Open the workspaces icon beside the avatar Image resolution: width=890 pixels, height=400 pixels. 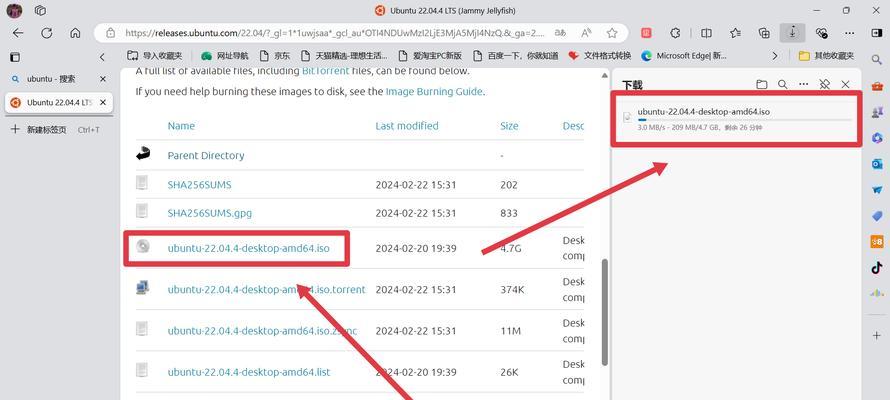point(40,10)
